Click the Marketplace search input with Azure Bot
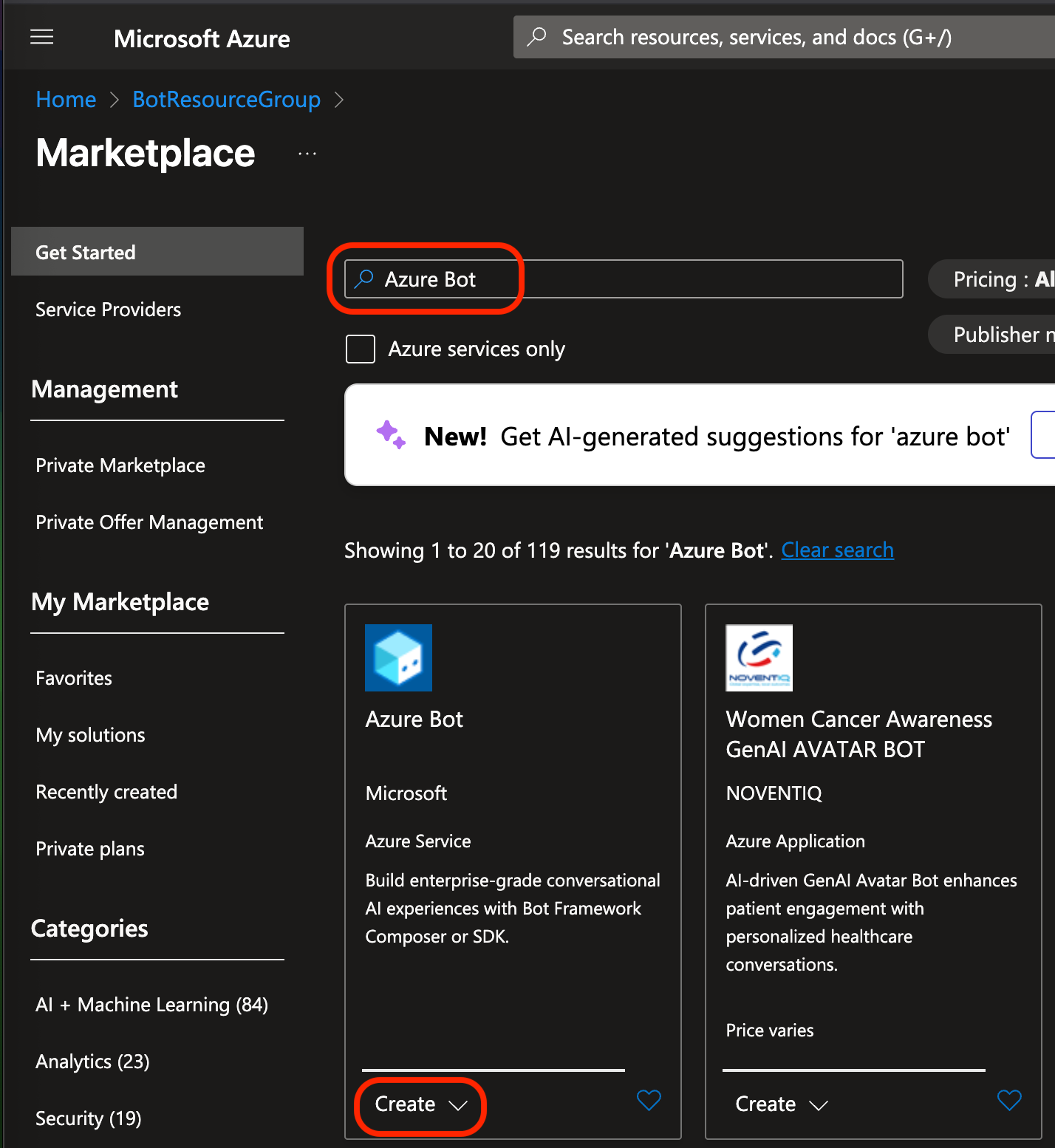Screen dimensions: 1055x1148 [x=624, y=279]
